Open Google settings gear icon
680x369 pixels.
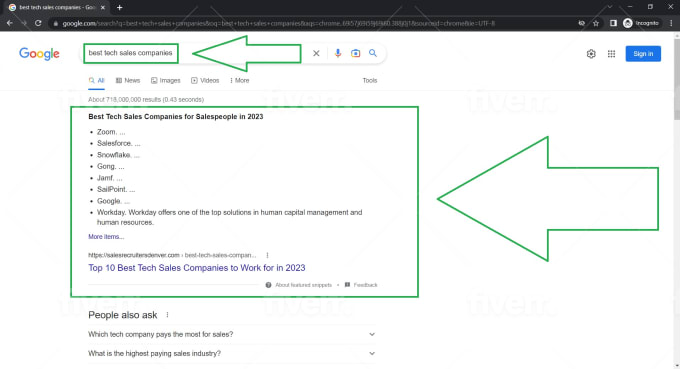(x=591, y=54)
